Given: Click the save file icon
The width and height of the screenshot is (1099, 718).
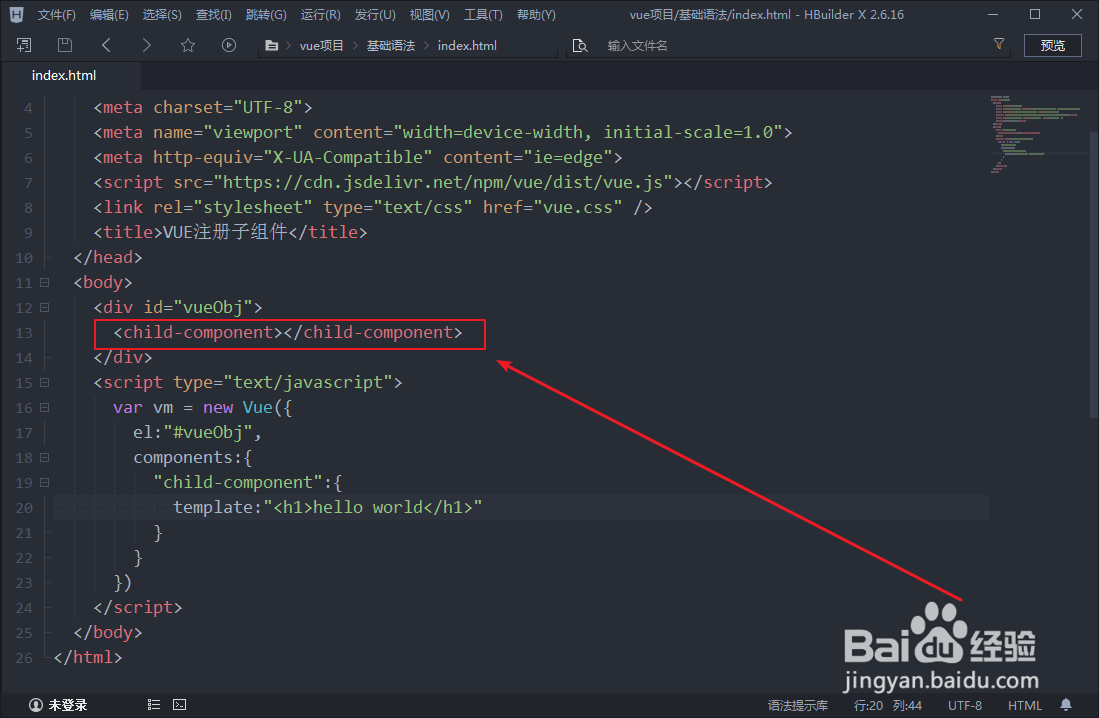Looking at the screenshot, I should pyautogui.click(x=64, y=46).
